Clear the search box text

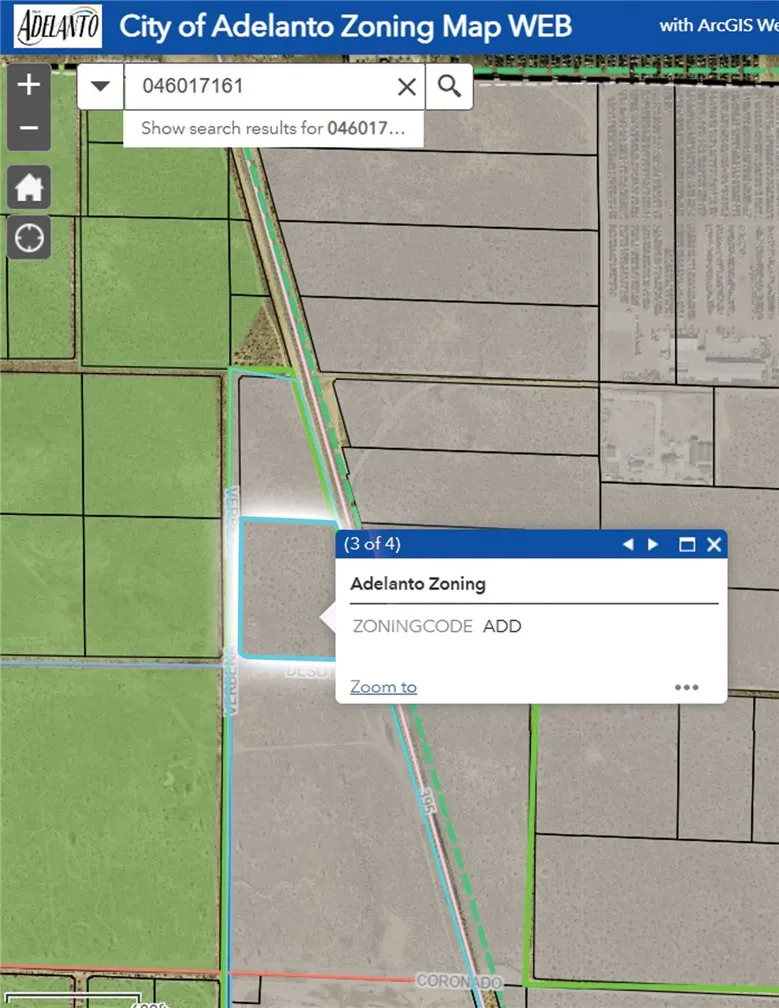(406, 87)
